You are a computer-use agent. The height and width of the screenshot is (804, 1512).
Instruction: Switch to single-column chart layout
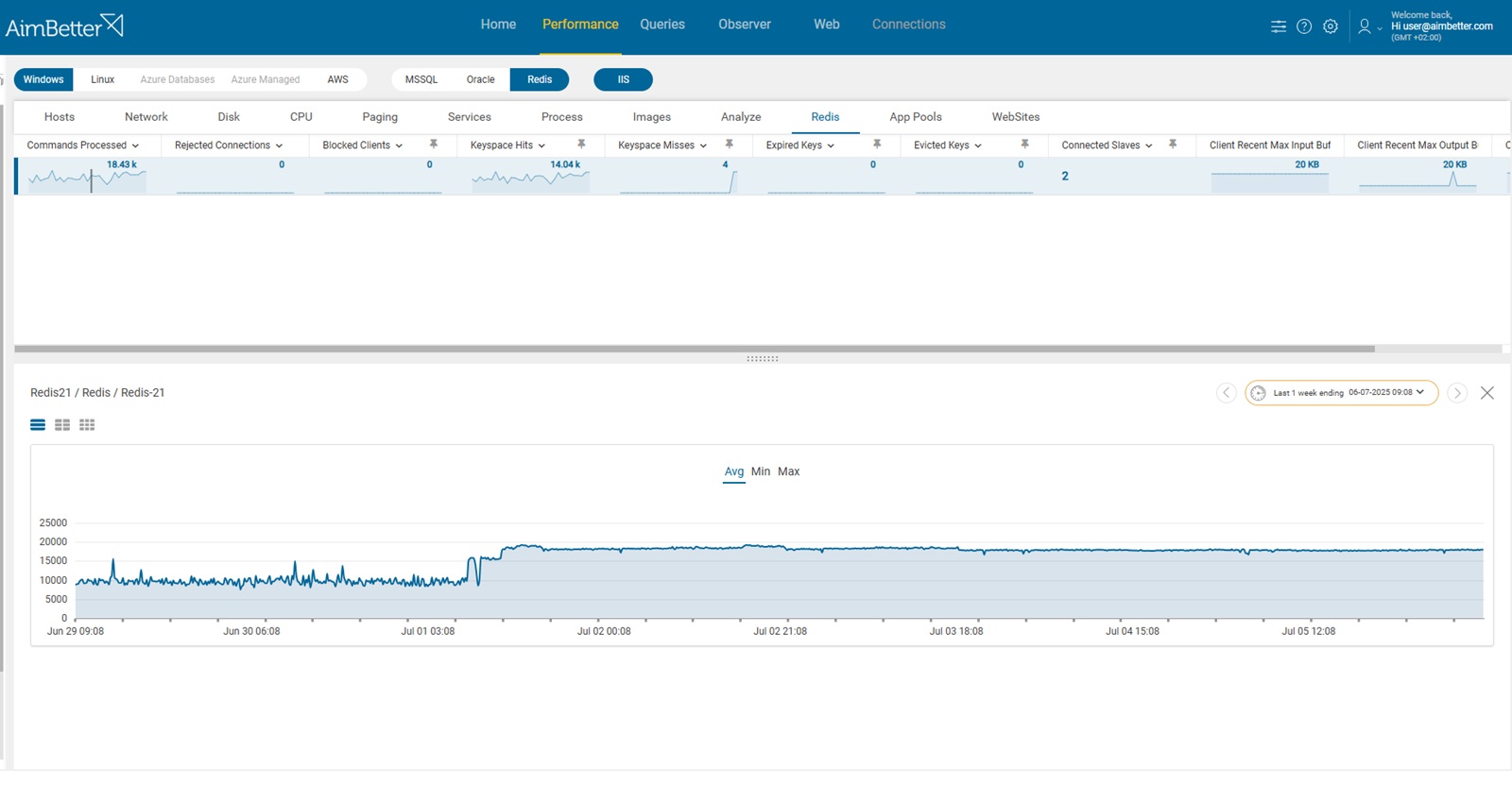click(38, 425)
